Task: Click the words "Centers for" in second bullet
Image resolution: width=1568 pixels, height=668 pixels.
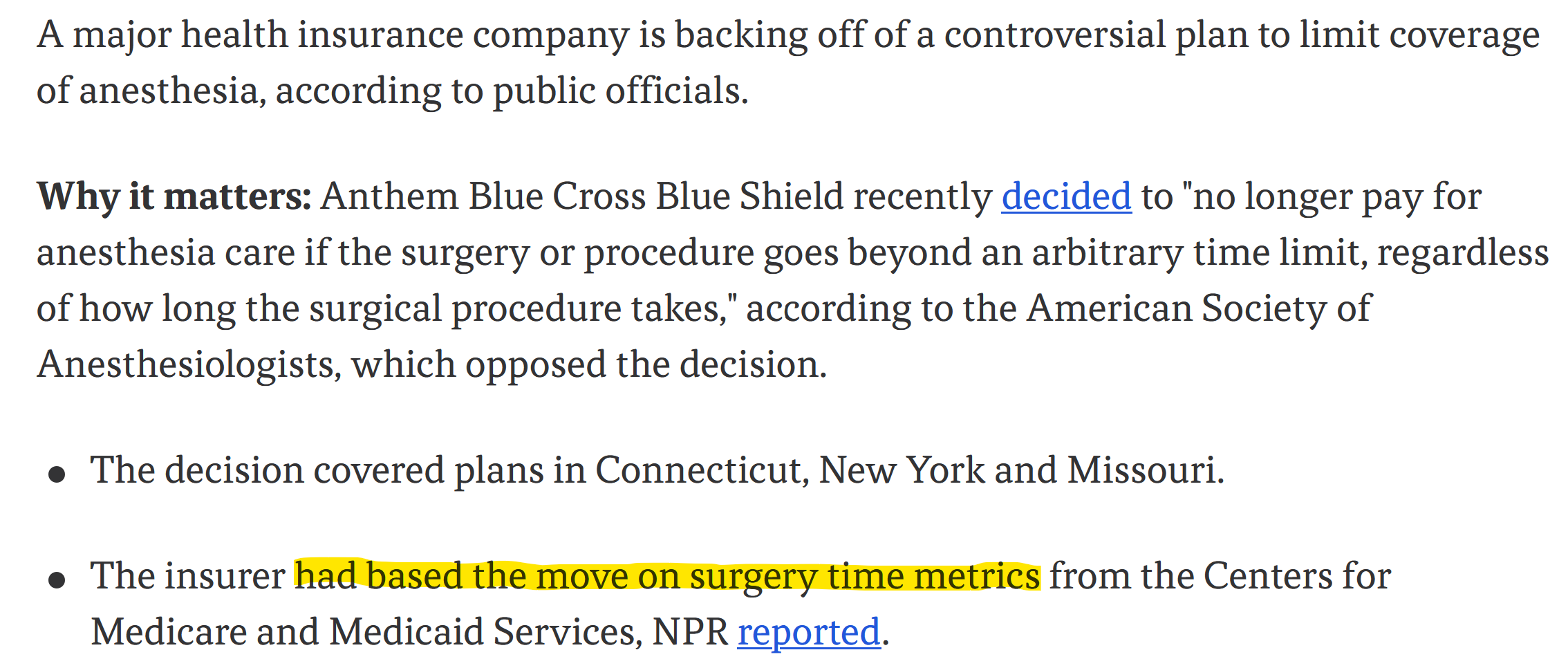Action: coord(1297,576)
